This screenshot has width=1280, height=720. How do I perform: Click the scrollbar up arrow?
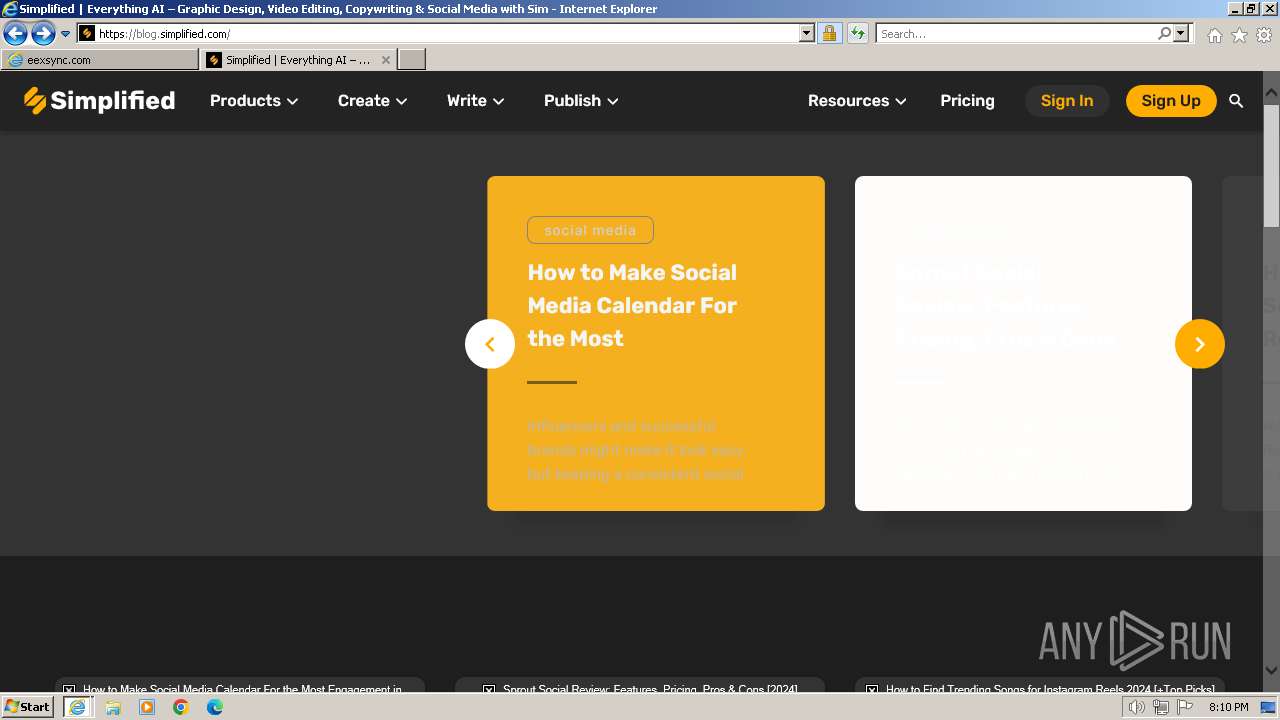[1271, 93]
